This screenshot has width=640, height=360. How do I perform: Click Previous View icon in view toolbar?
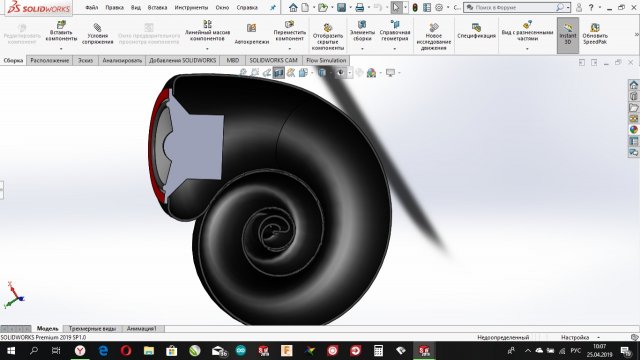click(x=267, y=73)
